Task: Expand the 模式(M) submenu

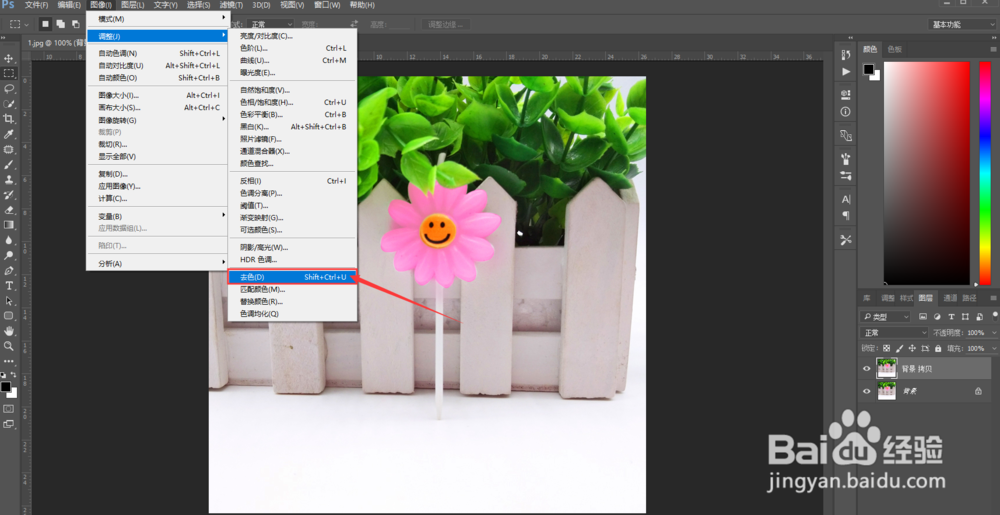Action: click(158, 18)
